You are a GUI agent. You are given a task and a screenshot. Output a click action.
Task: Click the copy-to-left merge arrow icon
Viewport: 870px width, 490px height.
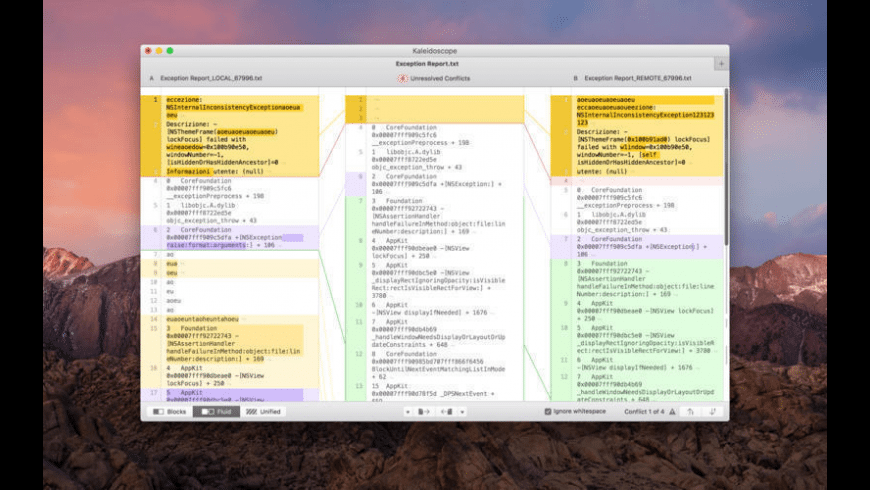point(446,412)
